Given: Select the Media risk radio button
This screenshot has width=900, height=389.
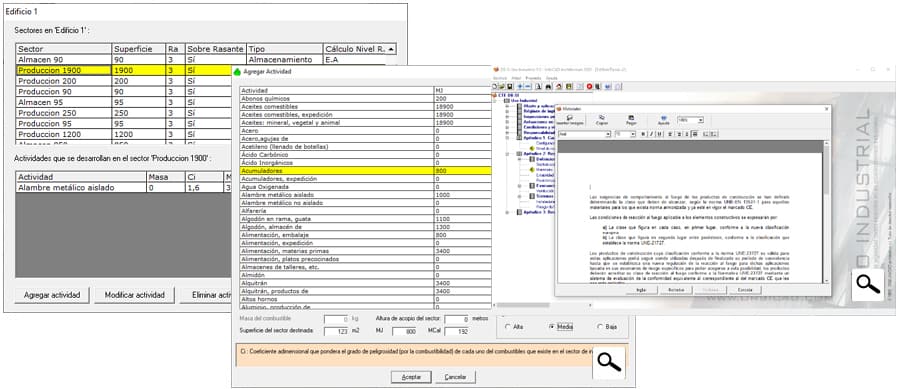Looking at the screenshot, I should point(552,326).
